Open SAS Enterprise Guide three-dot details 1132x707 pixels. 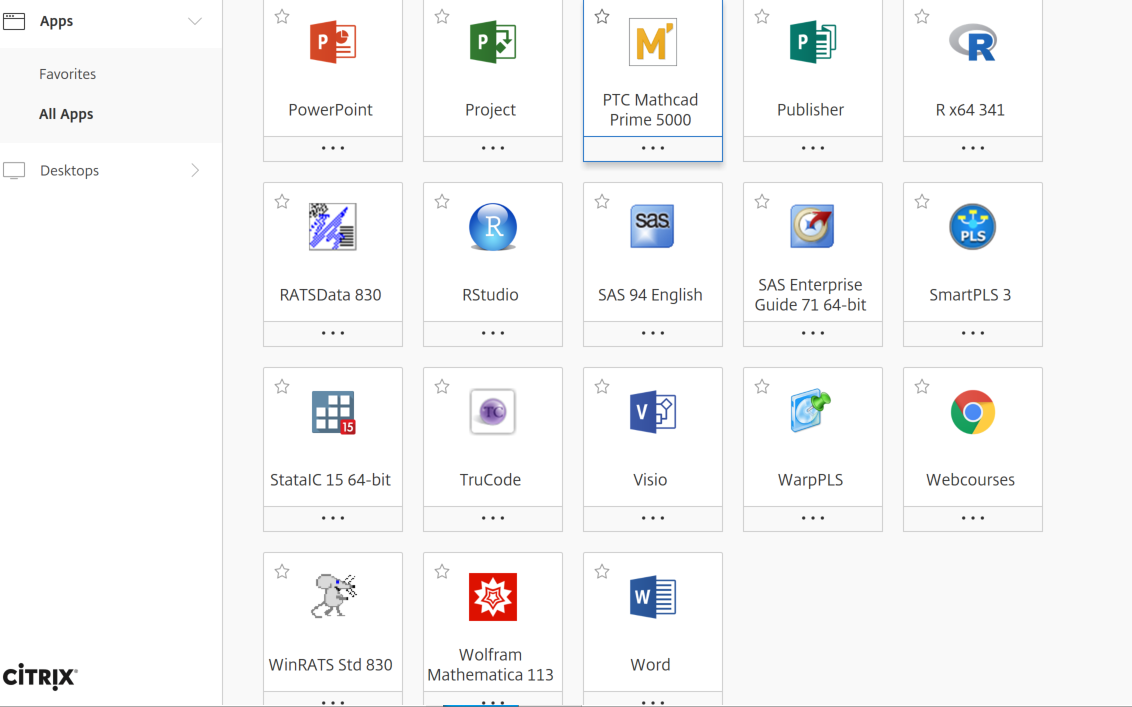click(x=813, y=333)
